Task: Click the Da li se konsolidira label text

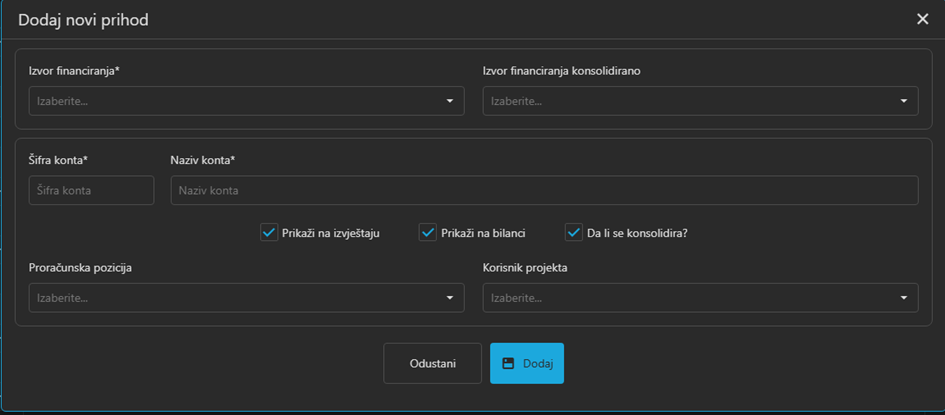Action: 637,233
